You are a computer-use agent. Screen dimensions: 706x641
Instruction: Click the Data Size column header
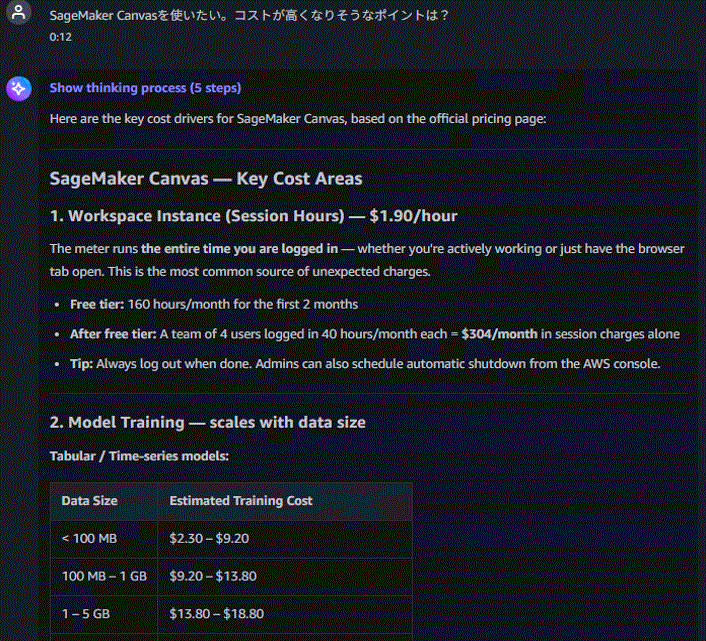tap(104, 501)
